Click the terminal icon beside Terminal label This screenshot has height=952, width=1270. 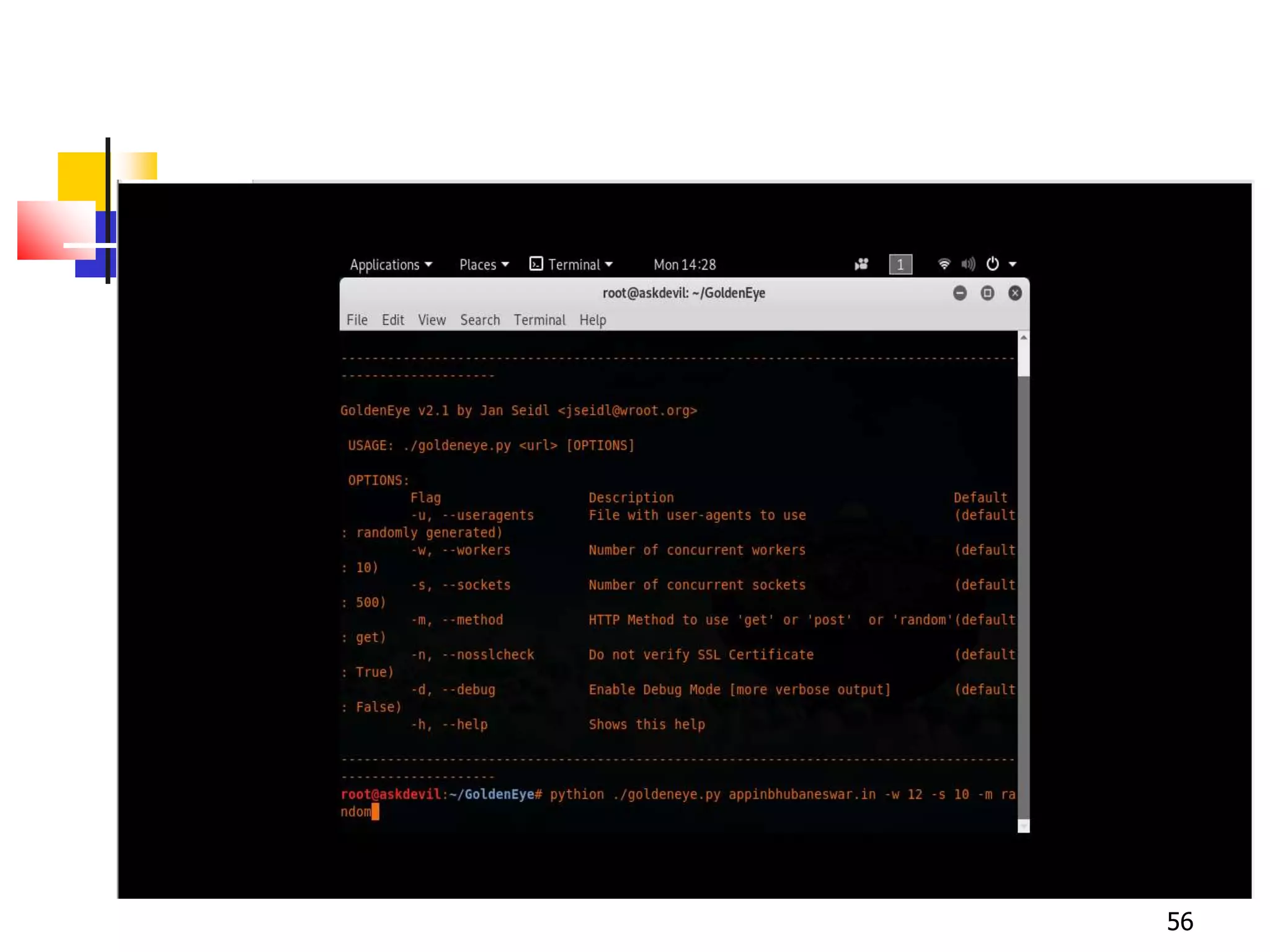pos(536,264)
